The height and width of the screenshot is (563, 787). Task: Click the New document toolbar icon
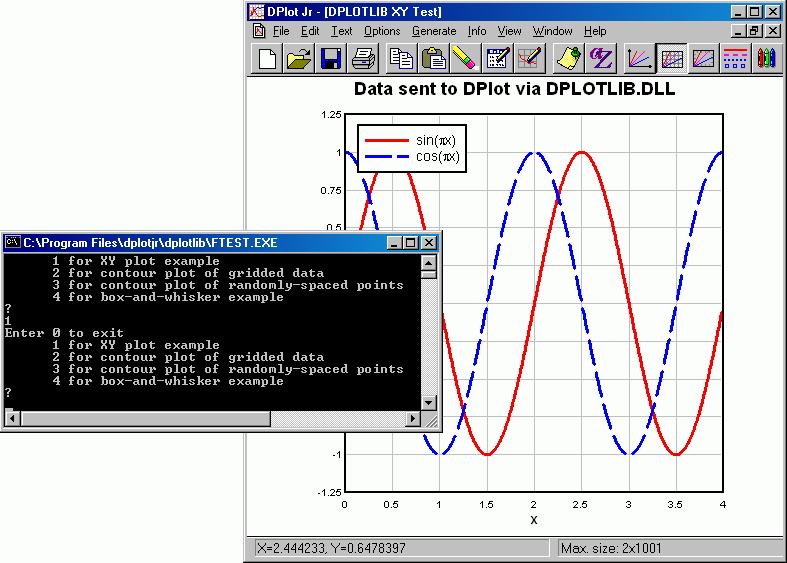click(267, 58)
